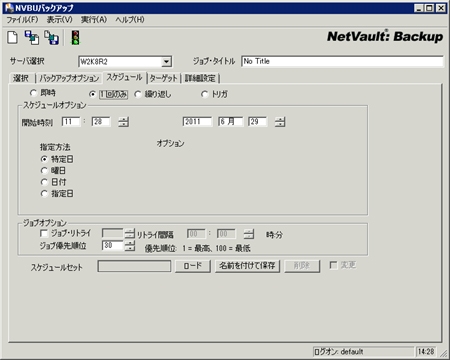450x360 pixels.
Task: Click the 14:28 clock in status bar
Action: 426,352
